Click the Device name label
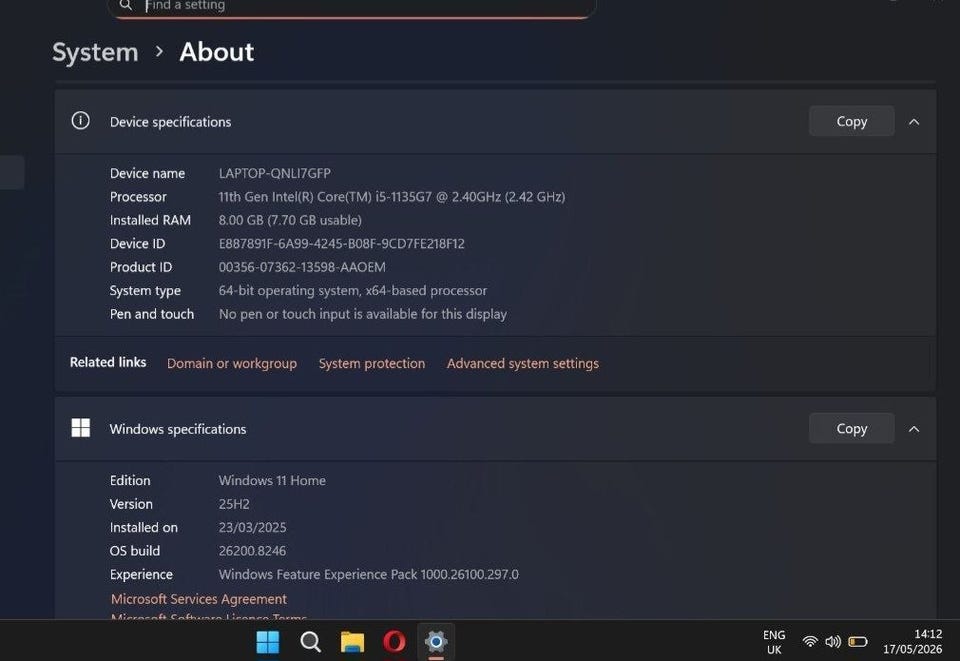The height and width of the screenshot is (661, 960). [x=148, y=173]
